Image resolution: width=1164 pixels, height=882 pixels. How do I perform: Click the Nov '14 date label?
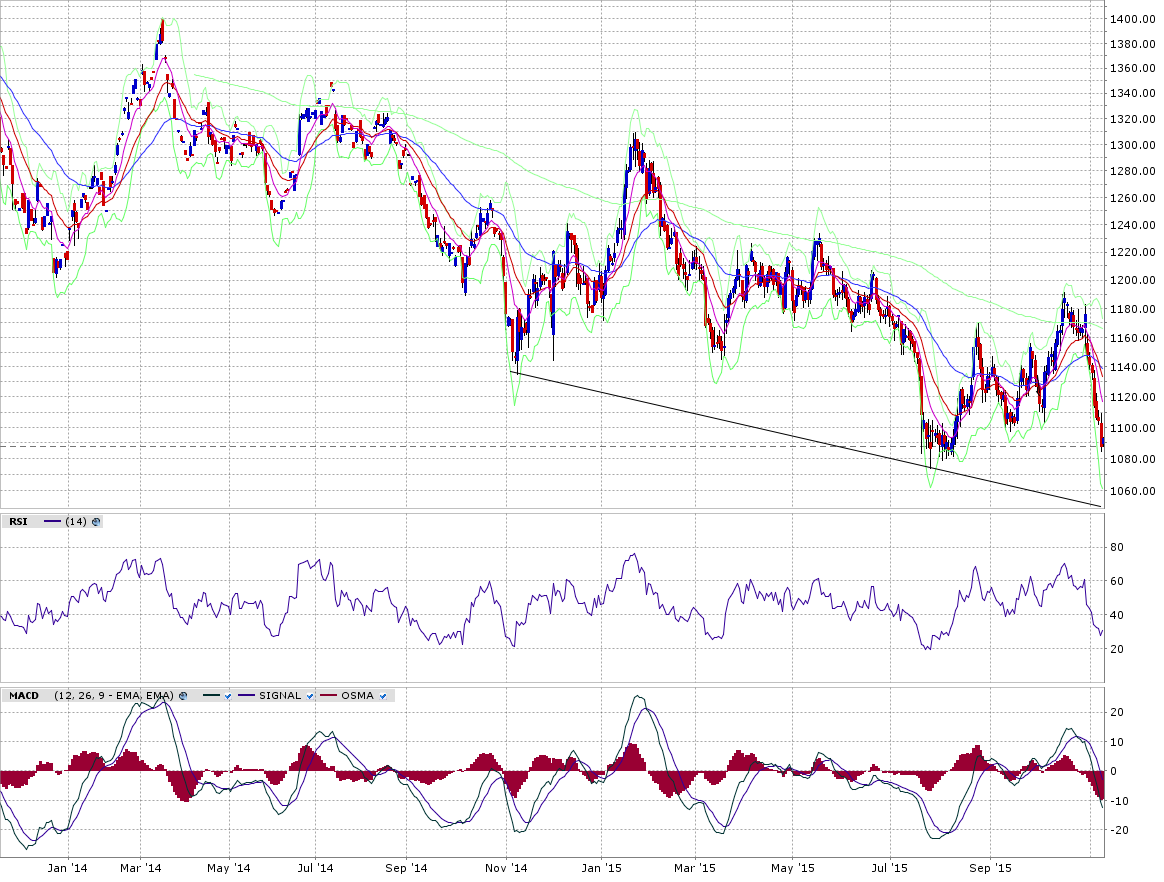(x=506, y=868)
